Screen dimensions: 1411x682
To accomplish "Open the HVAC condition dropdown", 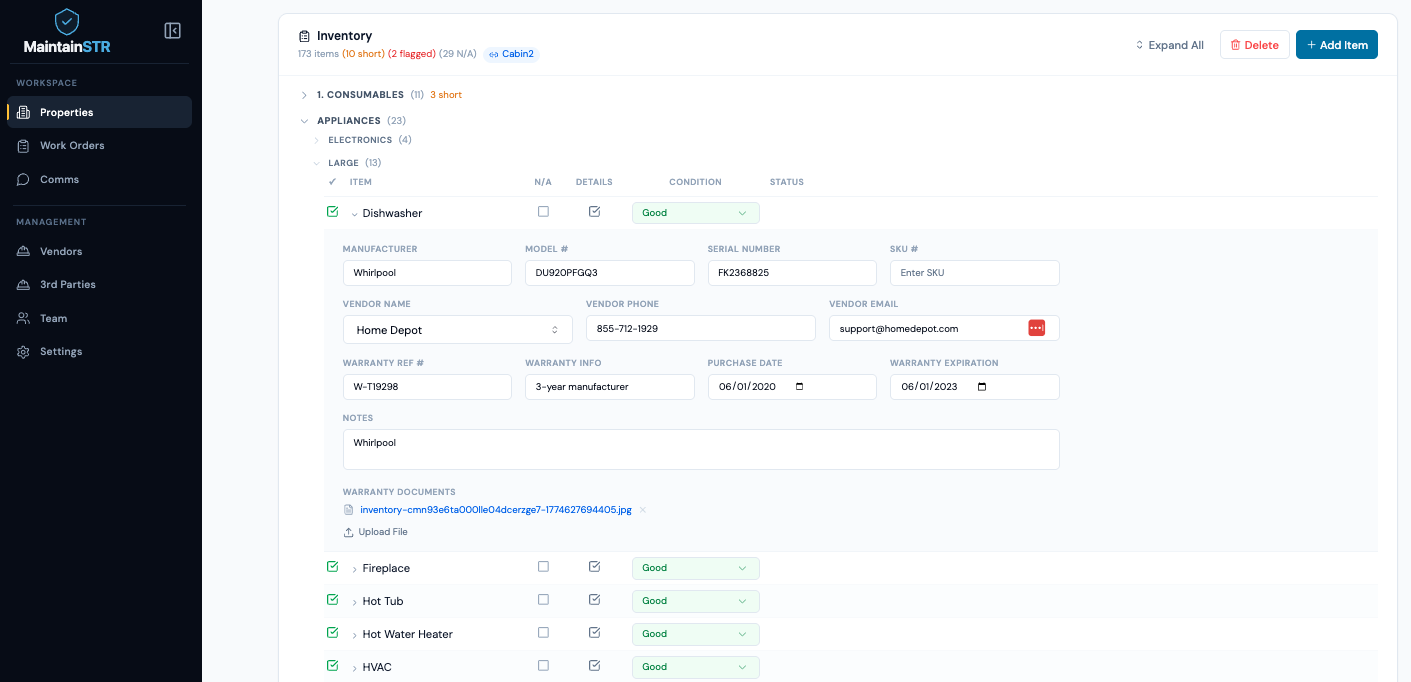I will (x=696, y=667).
